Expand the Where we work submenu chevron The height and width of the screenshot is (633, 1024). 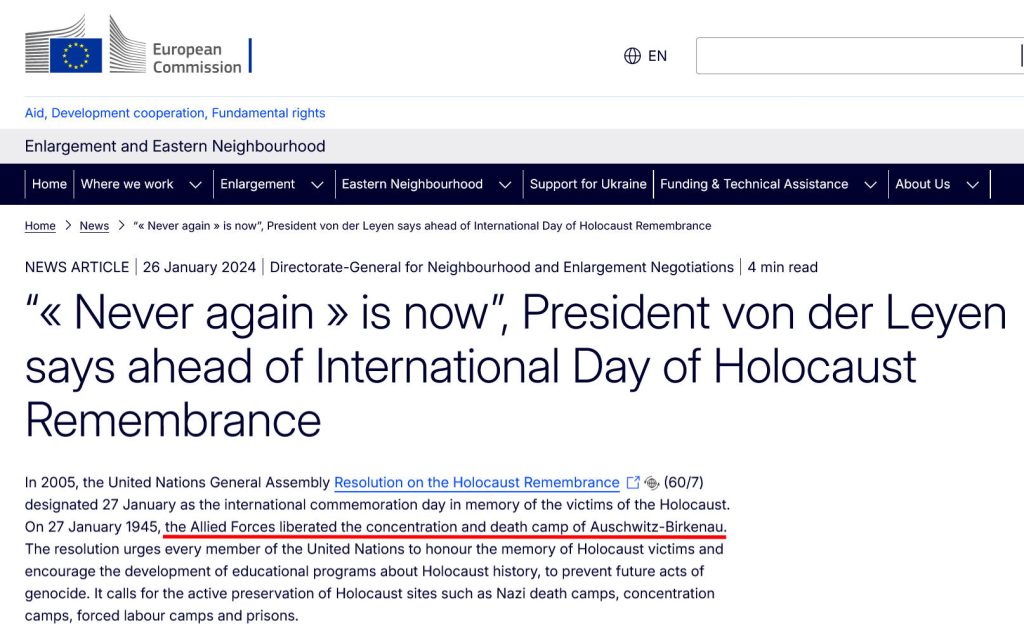(x=195, y=184)
